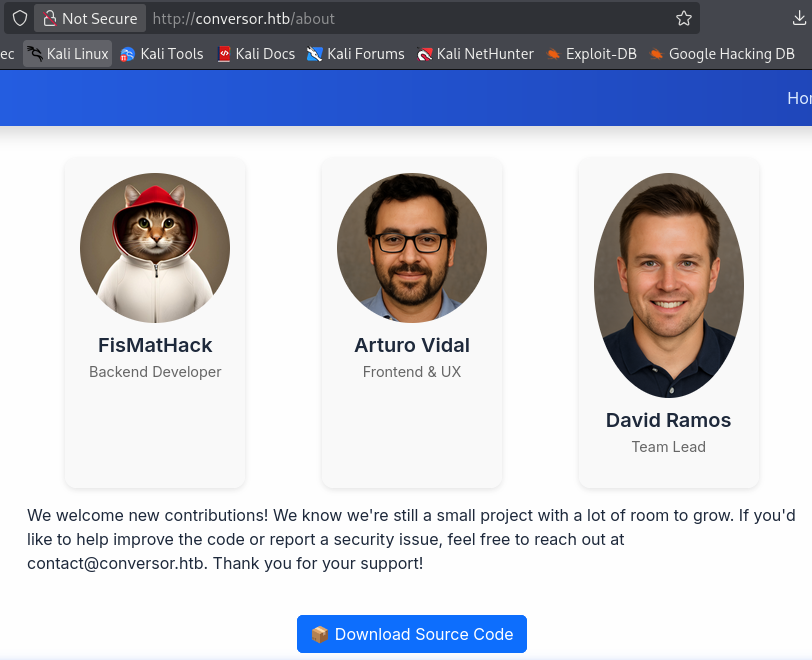Select the FisMatHack name heading

[155, 346]
